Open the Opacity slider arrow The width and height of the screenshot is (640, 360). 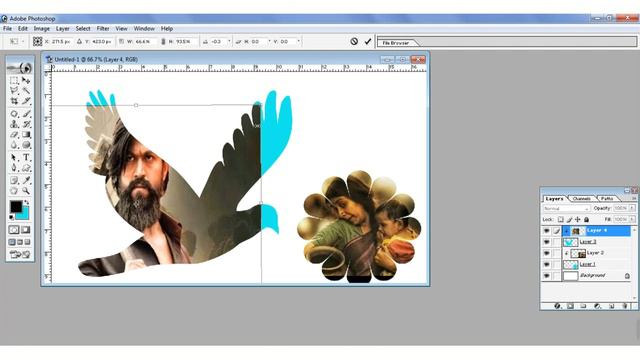click(632, 208)
